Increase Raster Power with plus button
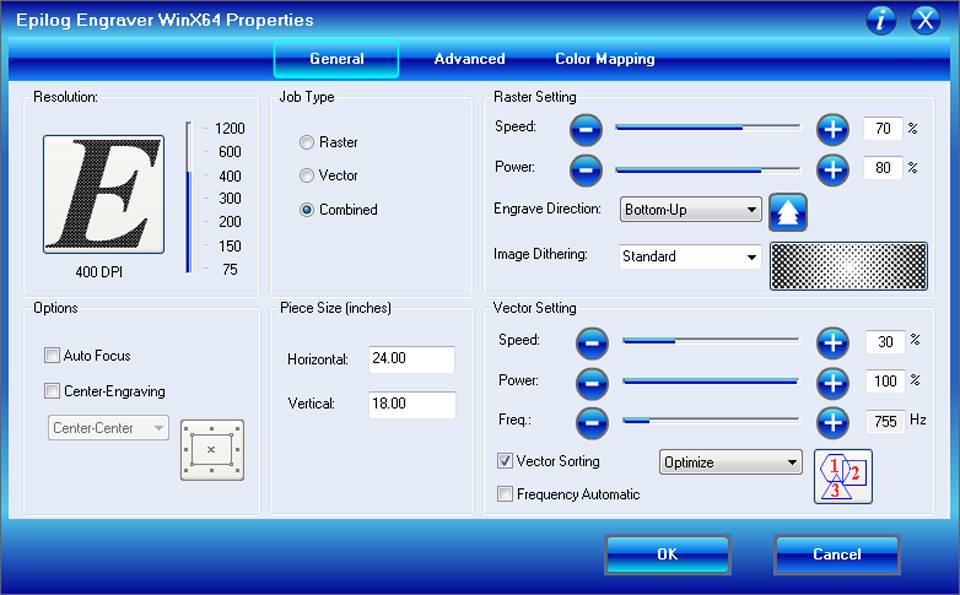 [x=833, y=170]
